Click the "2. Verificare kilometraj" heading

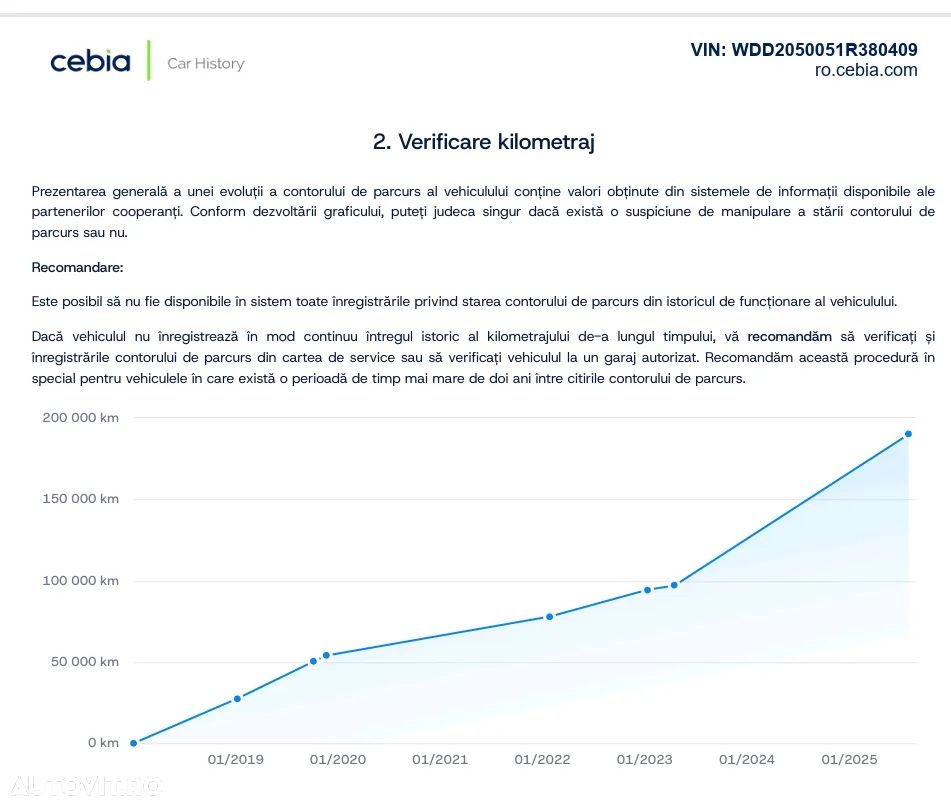click(x=484, y=142)
